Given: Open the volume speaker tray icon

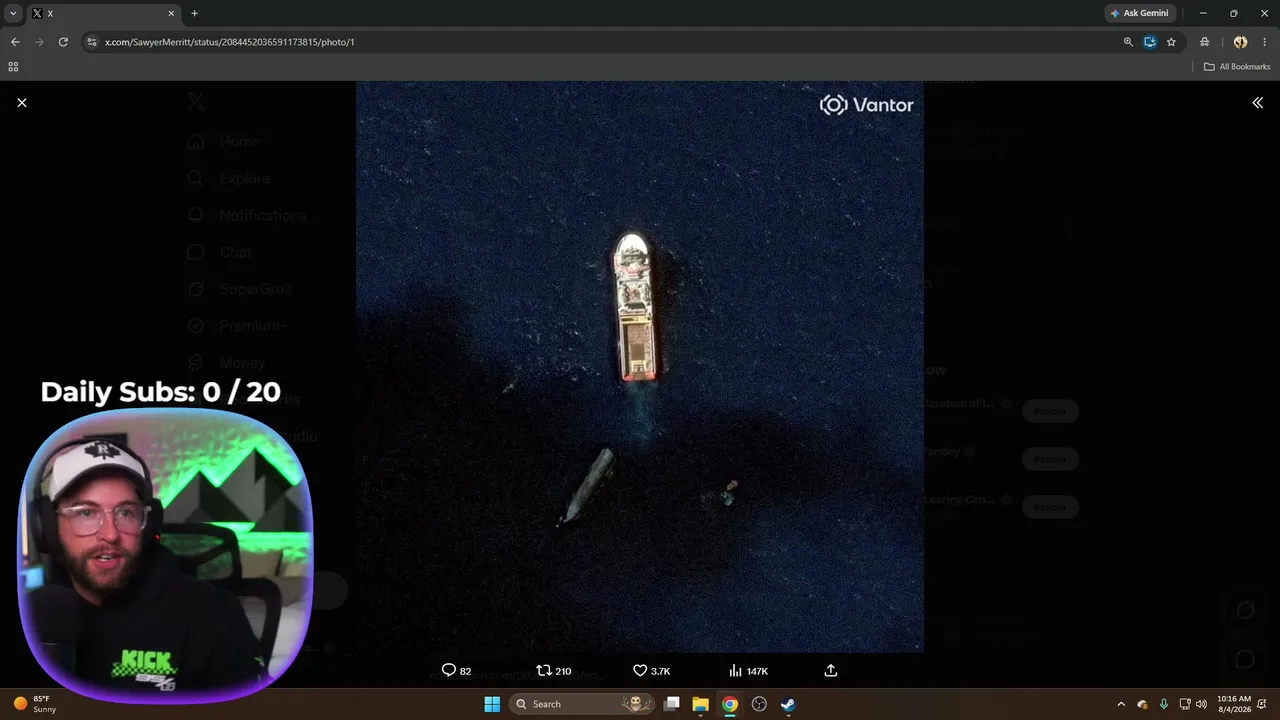Looking at the screenshot, I should (x=1201, y=704).
